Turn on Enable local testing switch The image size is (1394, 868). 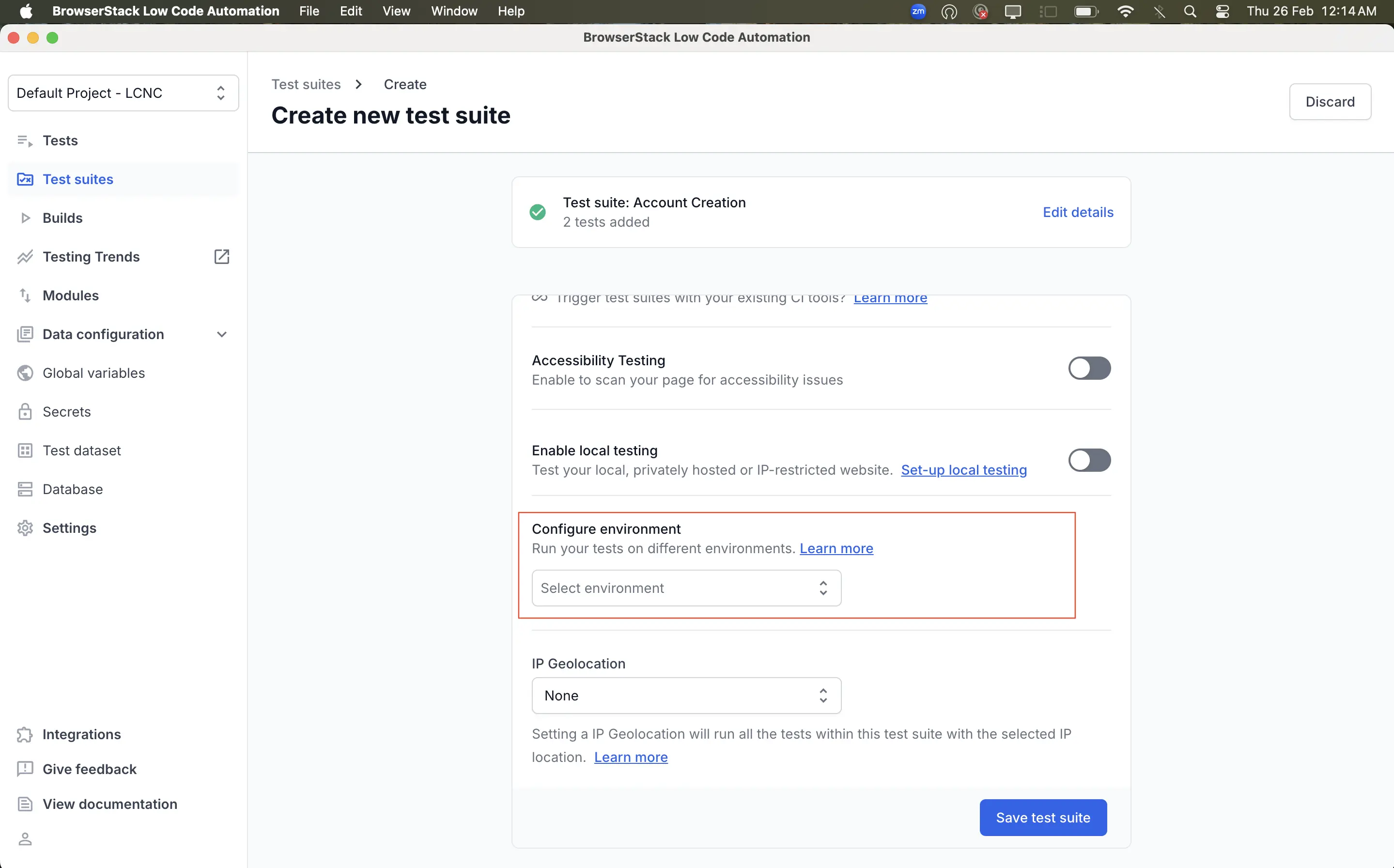[x=1089, y=461]
